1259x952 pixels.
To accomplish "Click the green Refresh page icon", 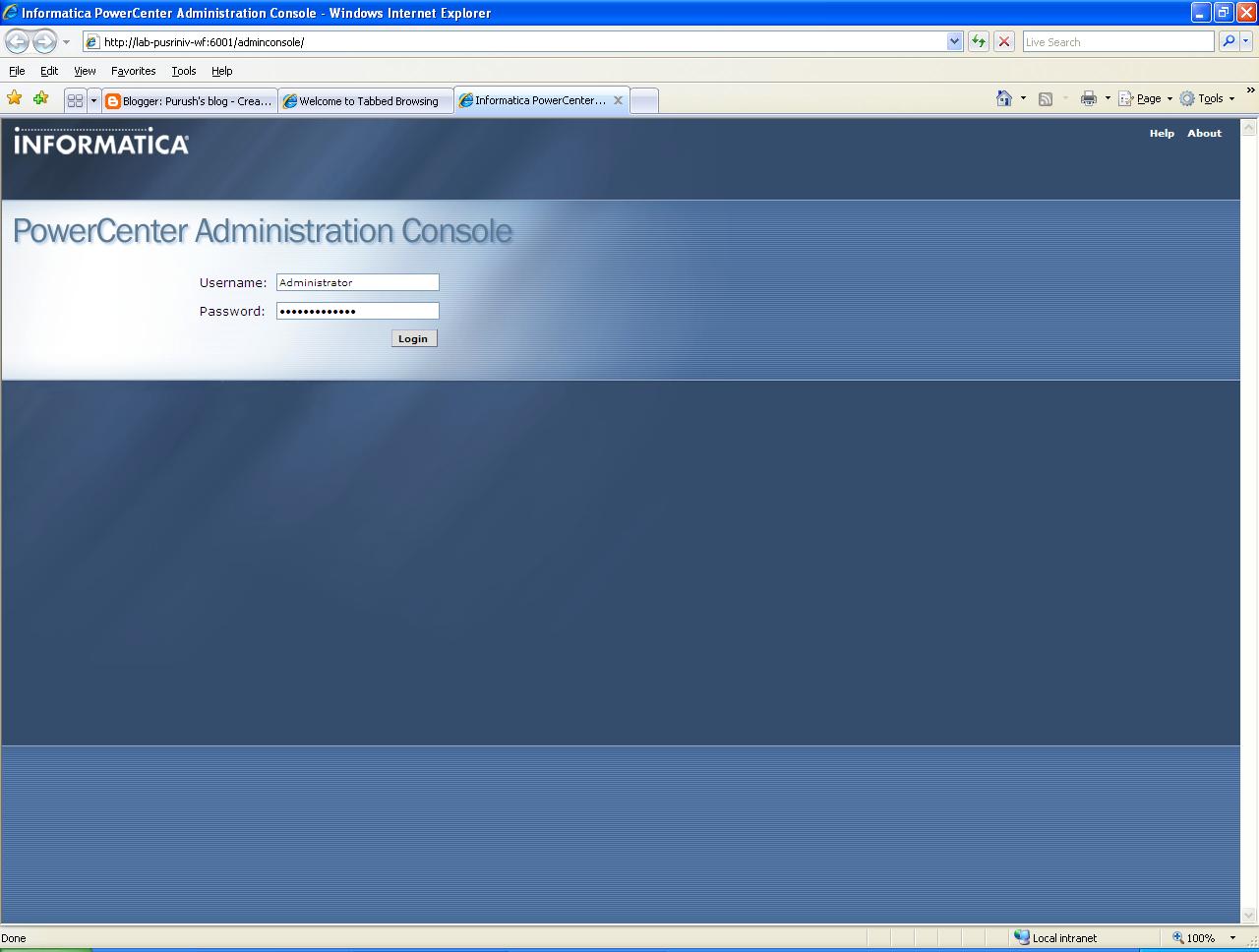I will click(979, 41).
